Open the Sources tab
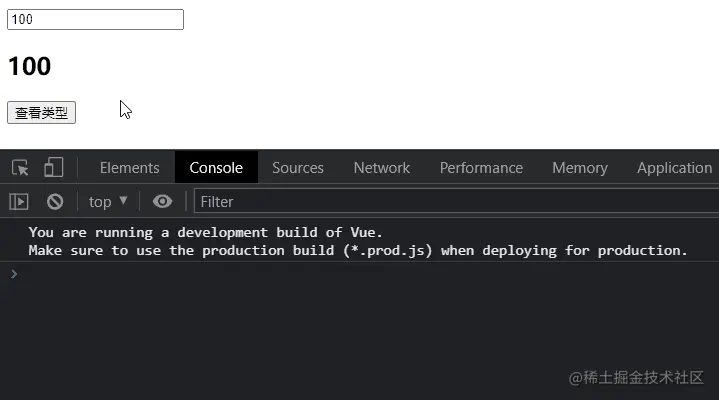This screenshot has width=719, height=400. (298, 168)
